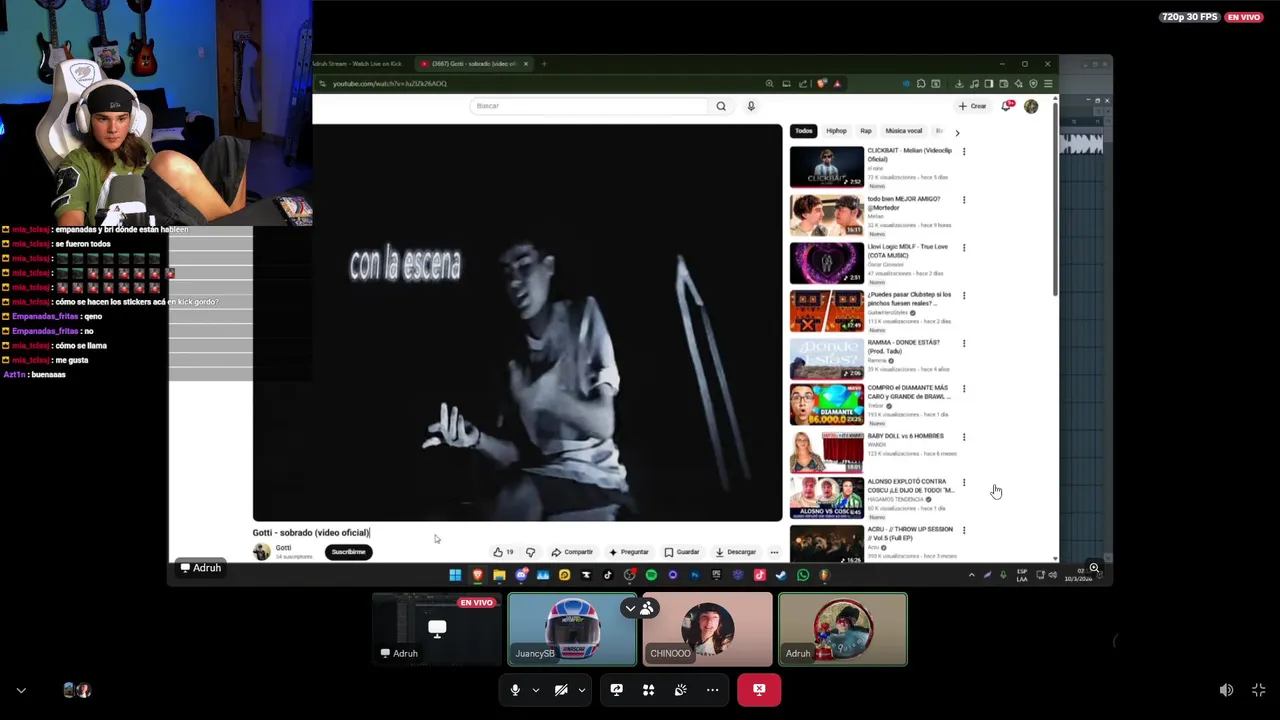Open options for todo bien MEJOR AMIGO video
Viewport: 1280px width, 720px height.
[964, 200]
